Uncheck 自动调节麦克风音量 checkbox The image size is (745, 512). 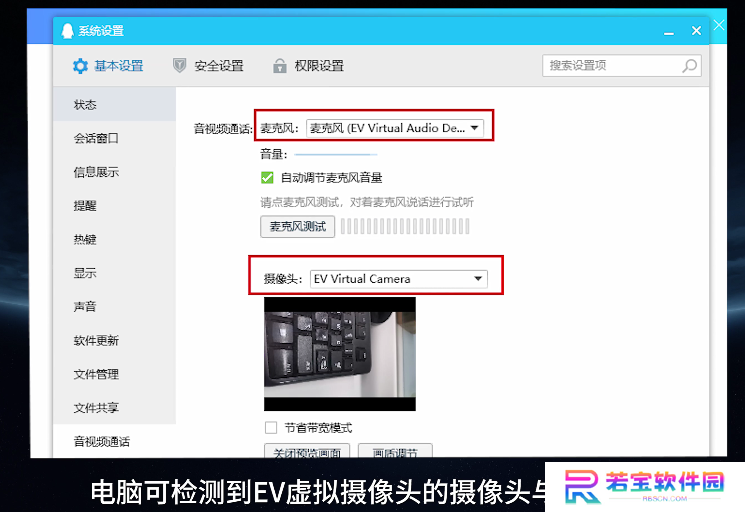pos(267,178)
